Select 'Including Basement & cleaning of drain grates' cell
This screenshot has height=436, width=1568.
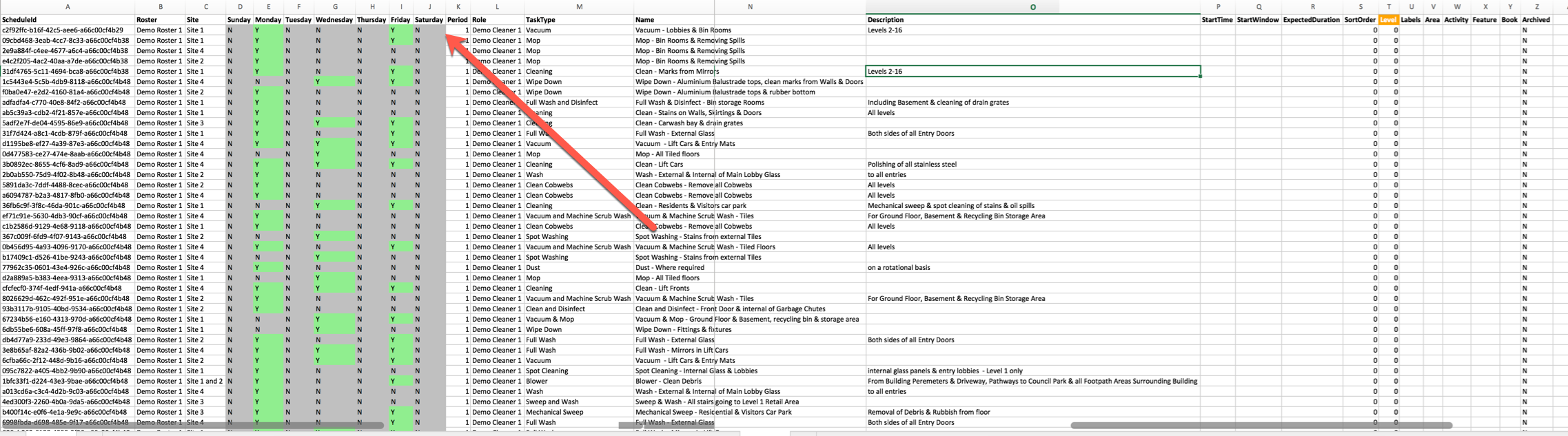938,102
